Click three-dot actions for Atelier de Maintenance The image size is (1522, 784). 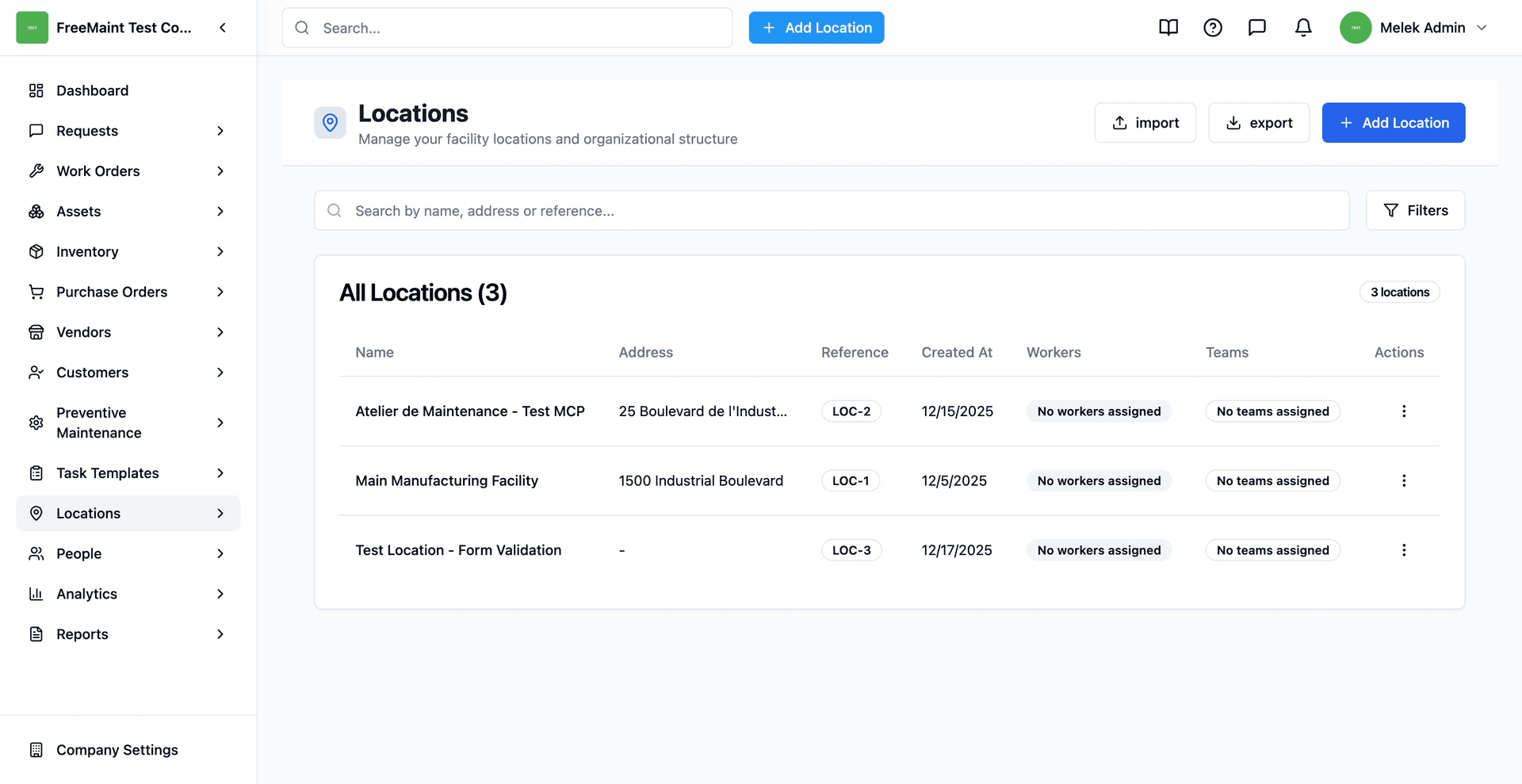coord(1404,411)
